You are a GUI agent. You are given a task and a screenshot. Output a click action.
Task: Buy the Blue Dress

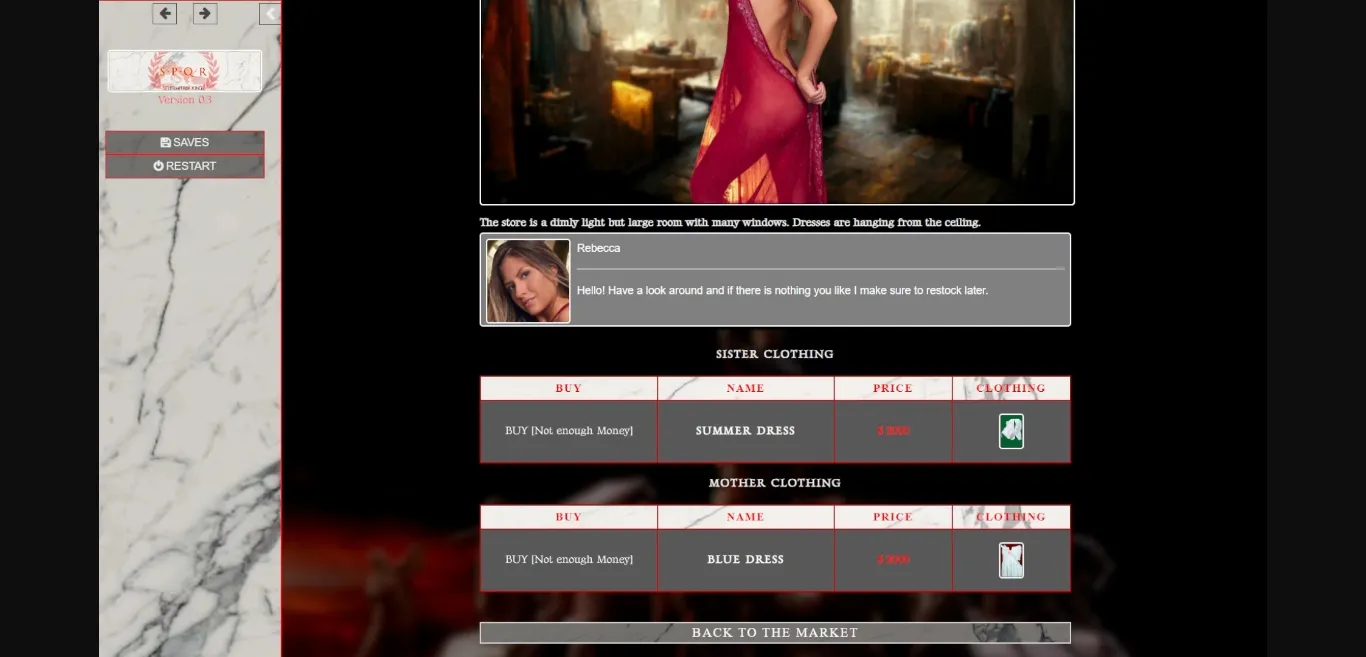568,559
